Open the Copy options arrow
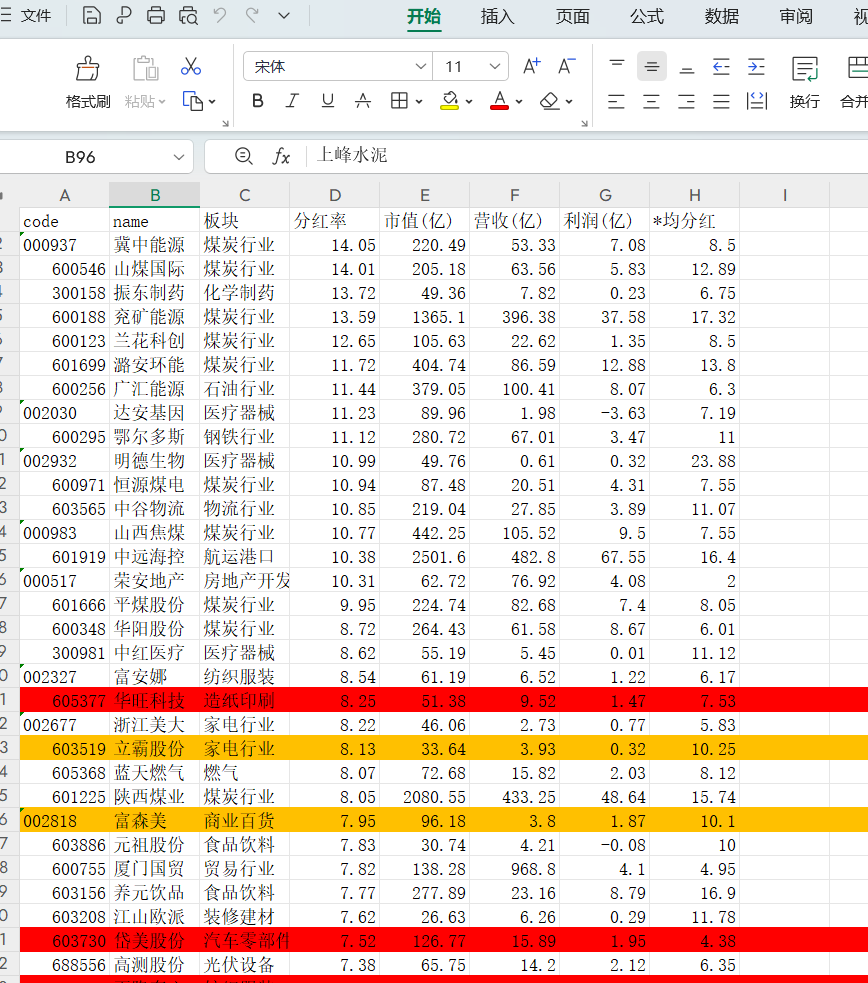 click(212, 102)
